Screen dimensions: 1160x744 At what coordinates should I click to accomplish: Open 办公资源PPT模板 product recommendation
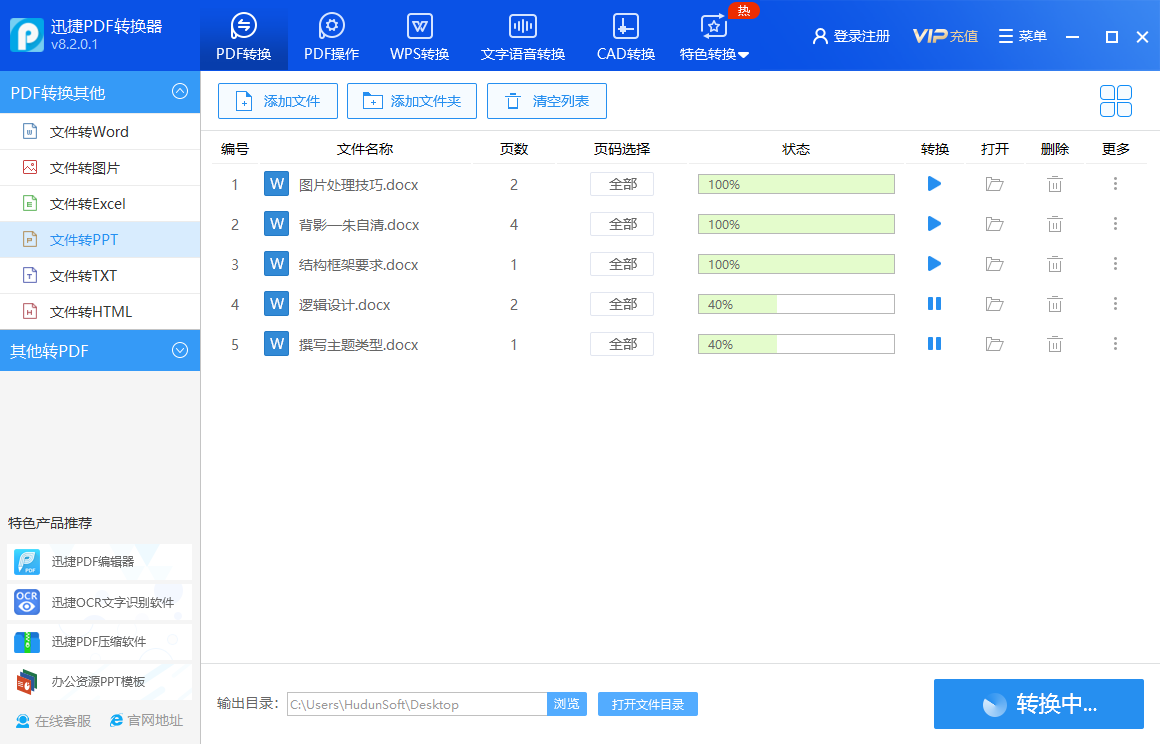pos(99,682)
